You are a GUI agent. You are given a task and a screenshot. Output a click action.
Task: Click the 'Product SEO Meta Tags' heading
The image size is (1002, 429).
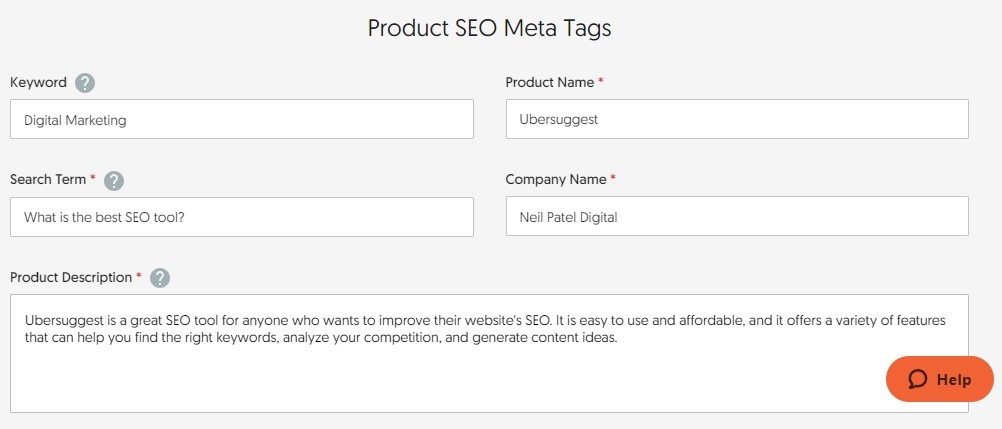(489, 28)
